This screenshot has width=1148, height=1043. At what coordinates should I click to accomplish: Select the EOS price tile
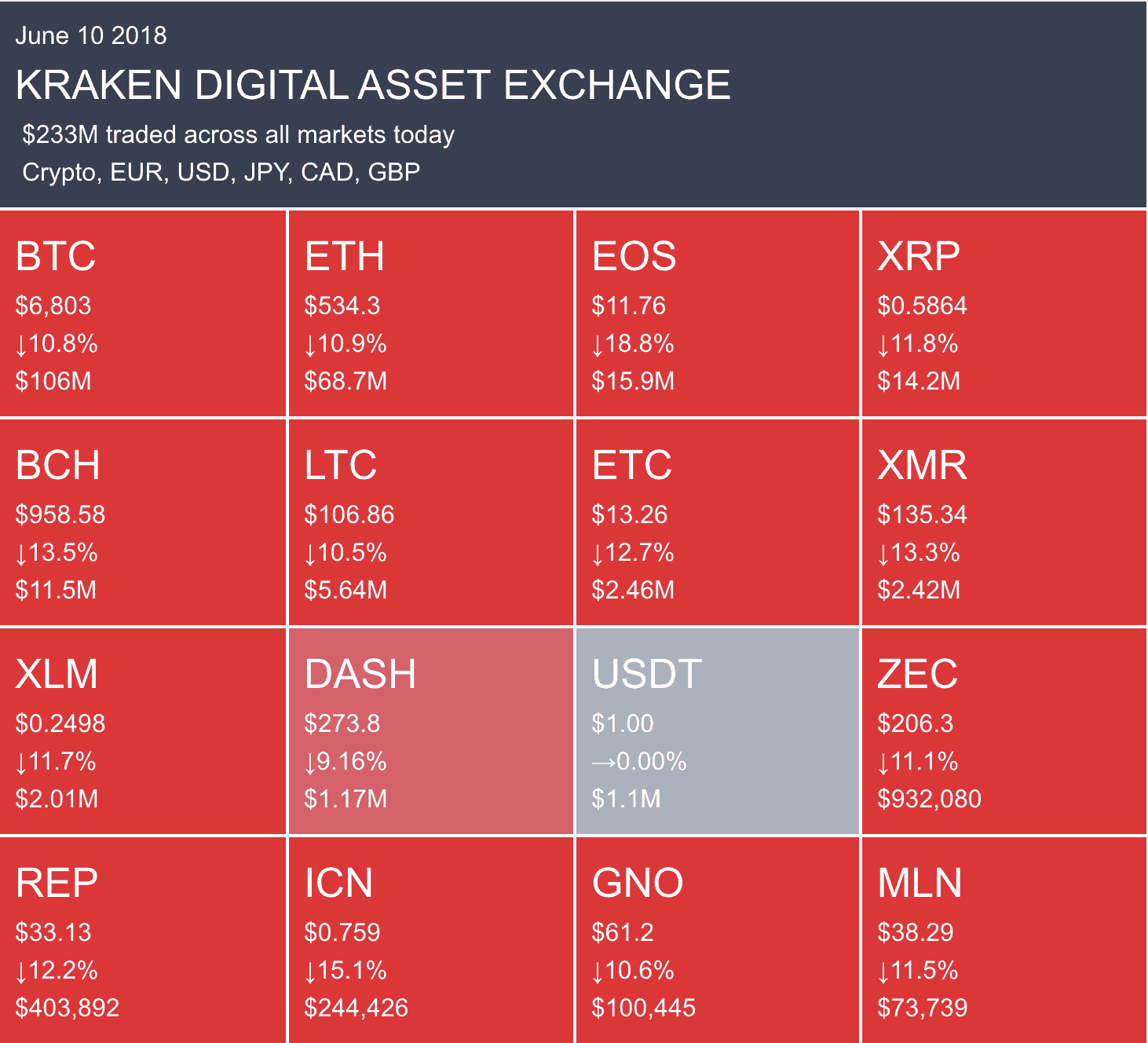[717, 313]
